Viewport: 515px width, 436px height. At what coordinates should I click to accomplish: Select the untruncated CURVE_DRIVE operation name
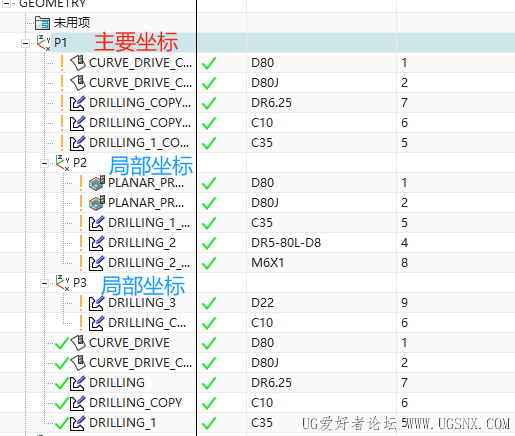[129, 343]
